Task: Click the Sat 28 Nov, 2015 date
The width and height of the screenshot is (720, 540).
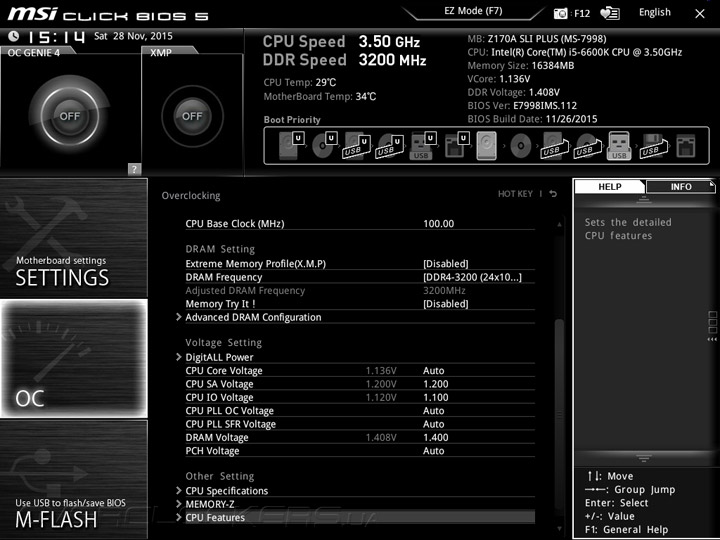Action: pos(133,36)
